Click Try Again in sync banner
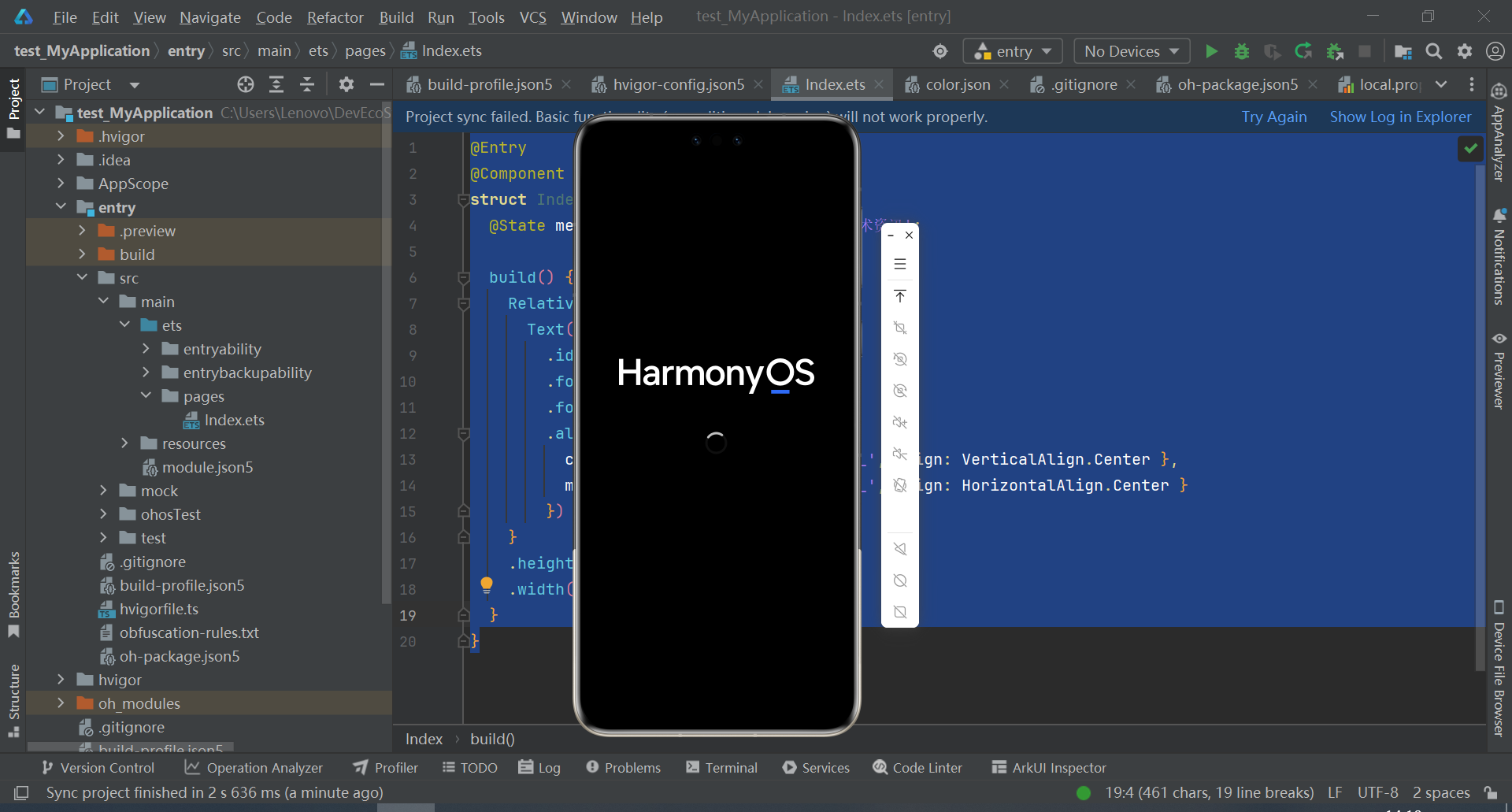The height and width of the screenshot is (812, 1512). pos(1274,117)
